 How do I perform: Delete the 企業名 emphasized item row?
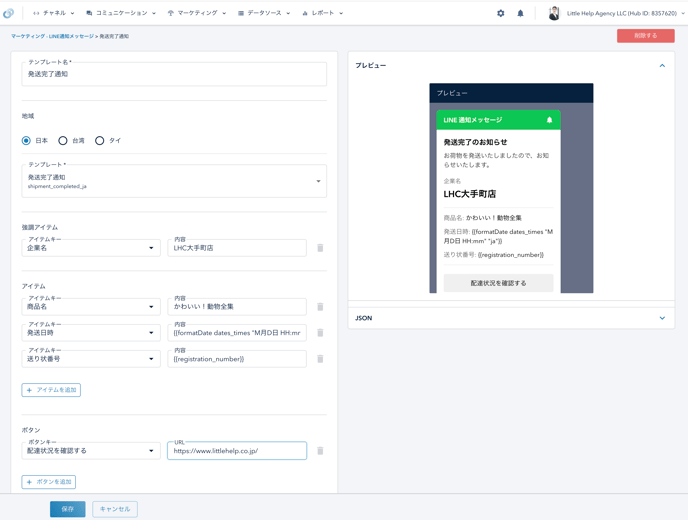click(x=320, y=248)
